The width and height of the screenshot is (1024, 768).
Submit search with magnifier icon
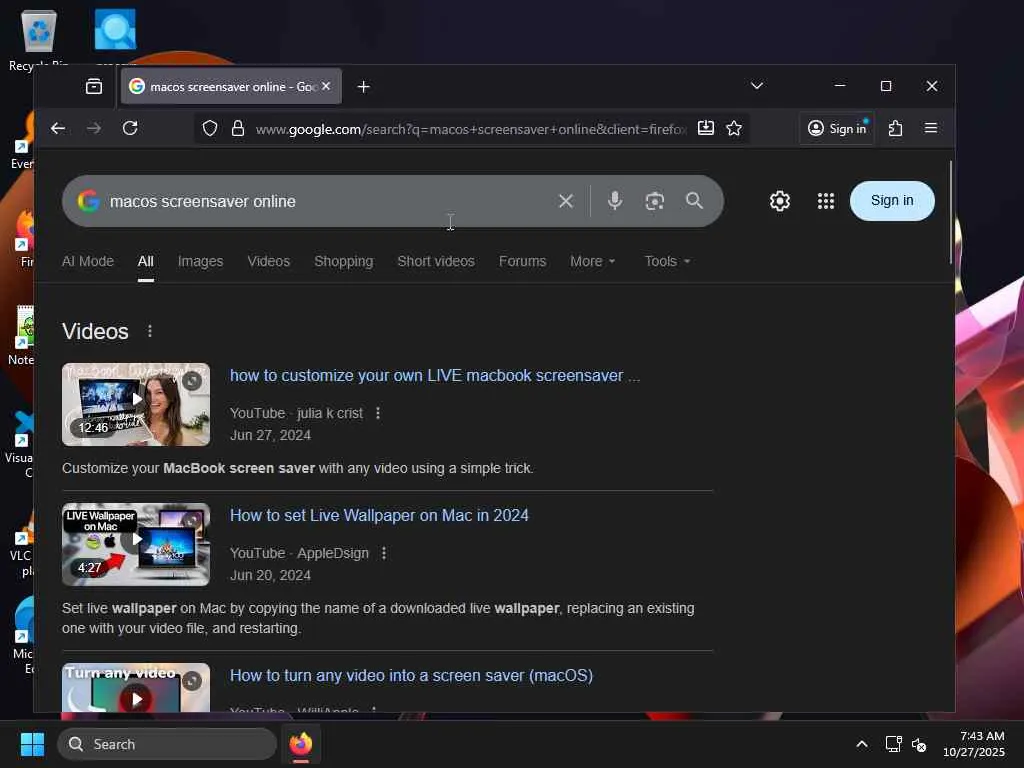coord(694,201)
